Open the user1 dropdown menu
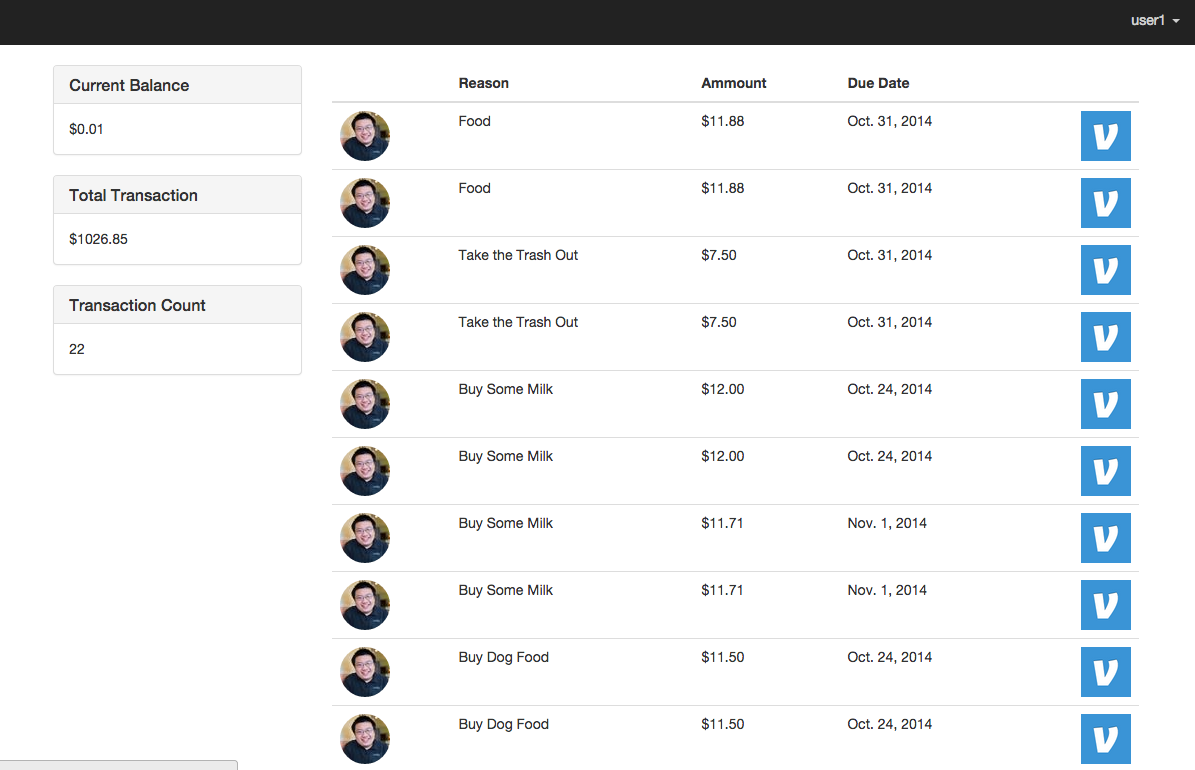Viewport: 1195px width, 770px height. [1155, 21]
